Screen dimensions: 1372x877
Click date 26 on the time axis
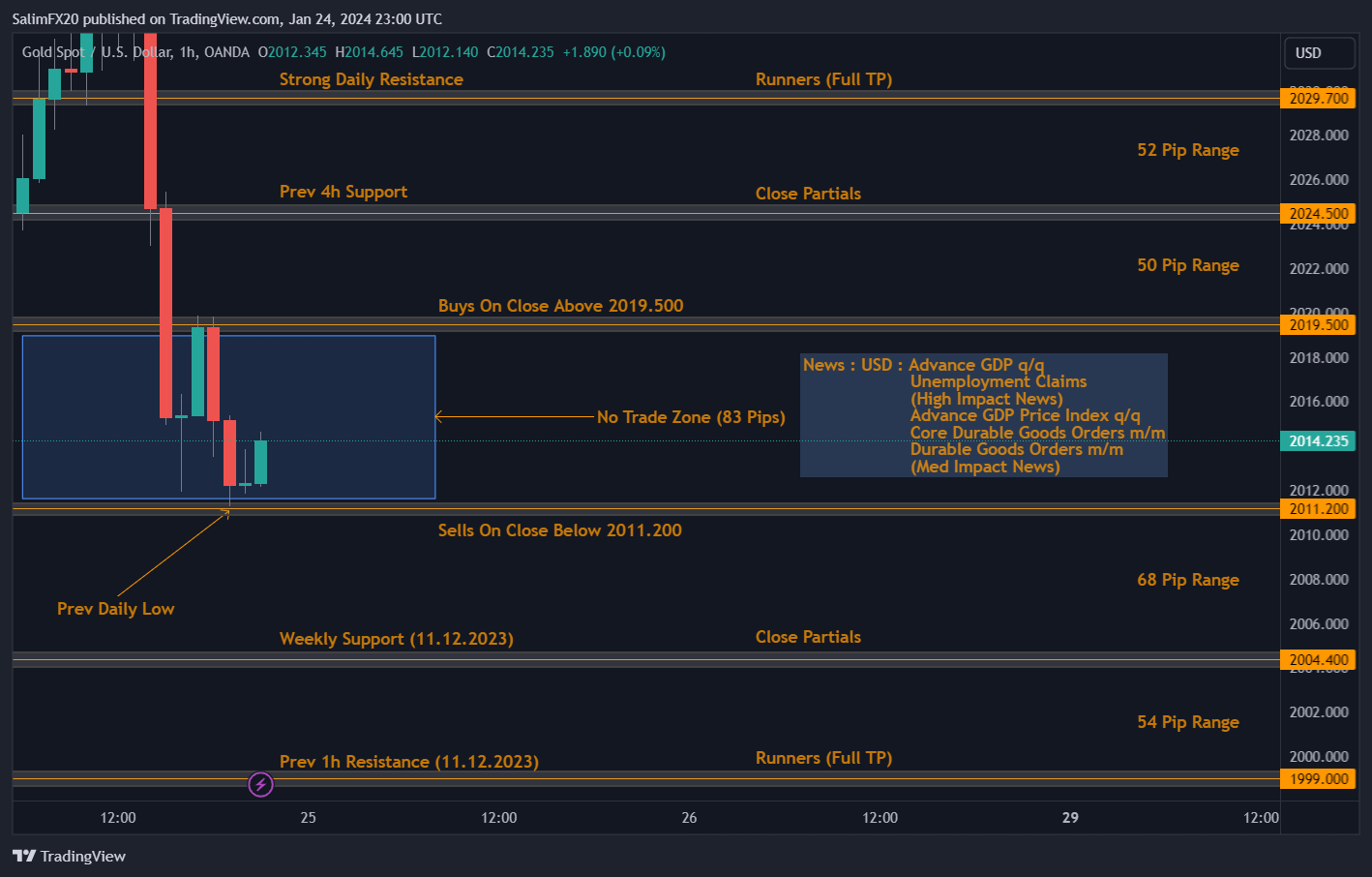tap(689, 818)
